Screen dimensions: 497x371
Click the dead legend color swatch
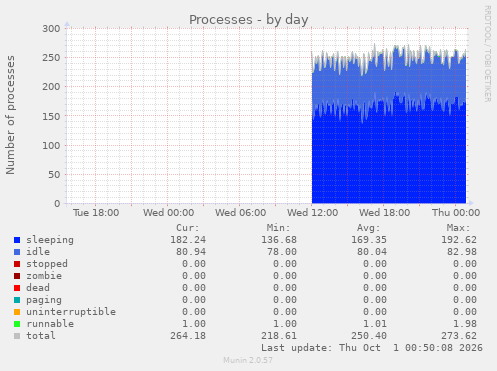pyautogui.click(x=17, y=288)
